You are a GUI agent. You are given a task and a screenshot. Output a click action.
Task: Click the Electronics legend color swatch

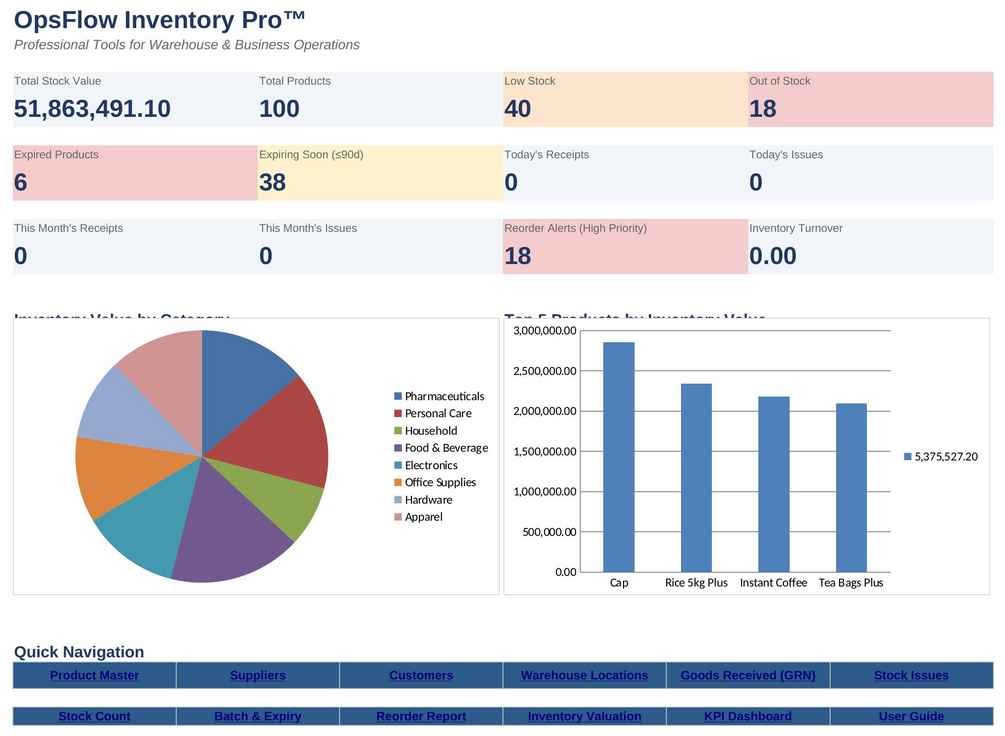398,465
